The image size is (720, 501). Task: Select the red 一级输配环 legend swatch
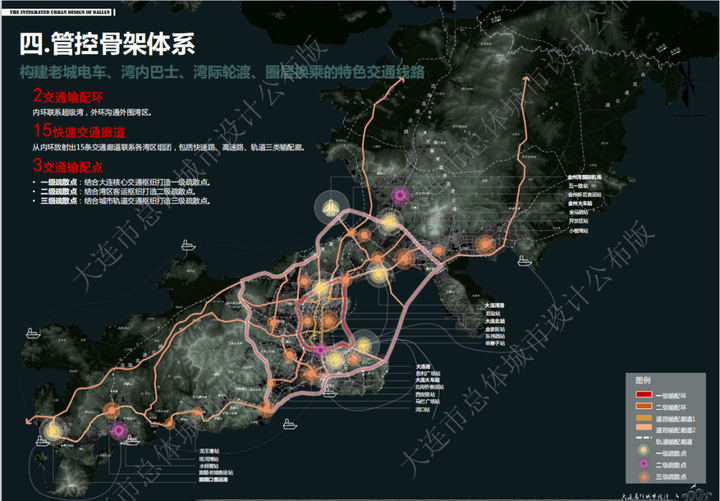click(x=644, y=394)
